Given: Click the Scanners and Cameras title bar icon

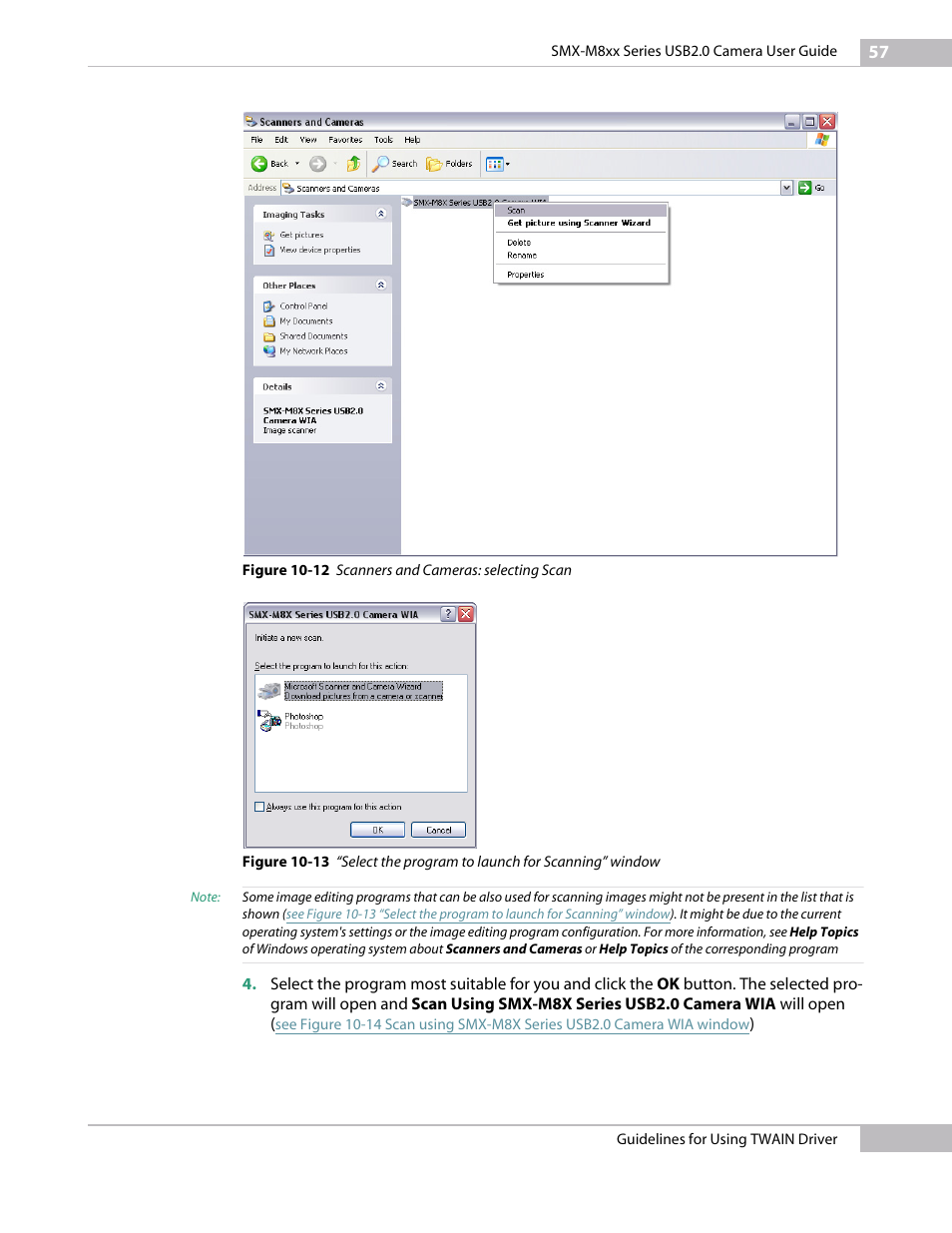Looking at the screenshot, I should [x=251, y=122].
